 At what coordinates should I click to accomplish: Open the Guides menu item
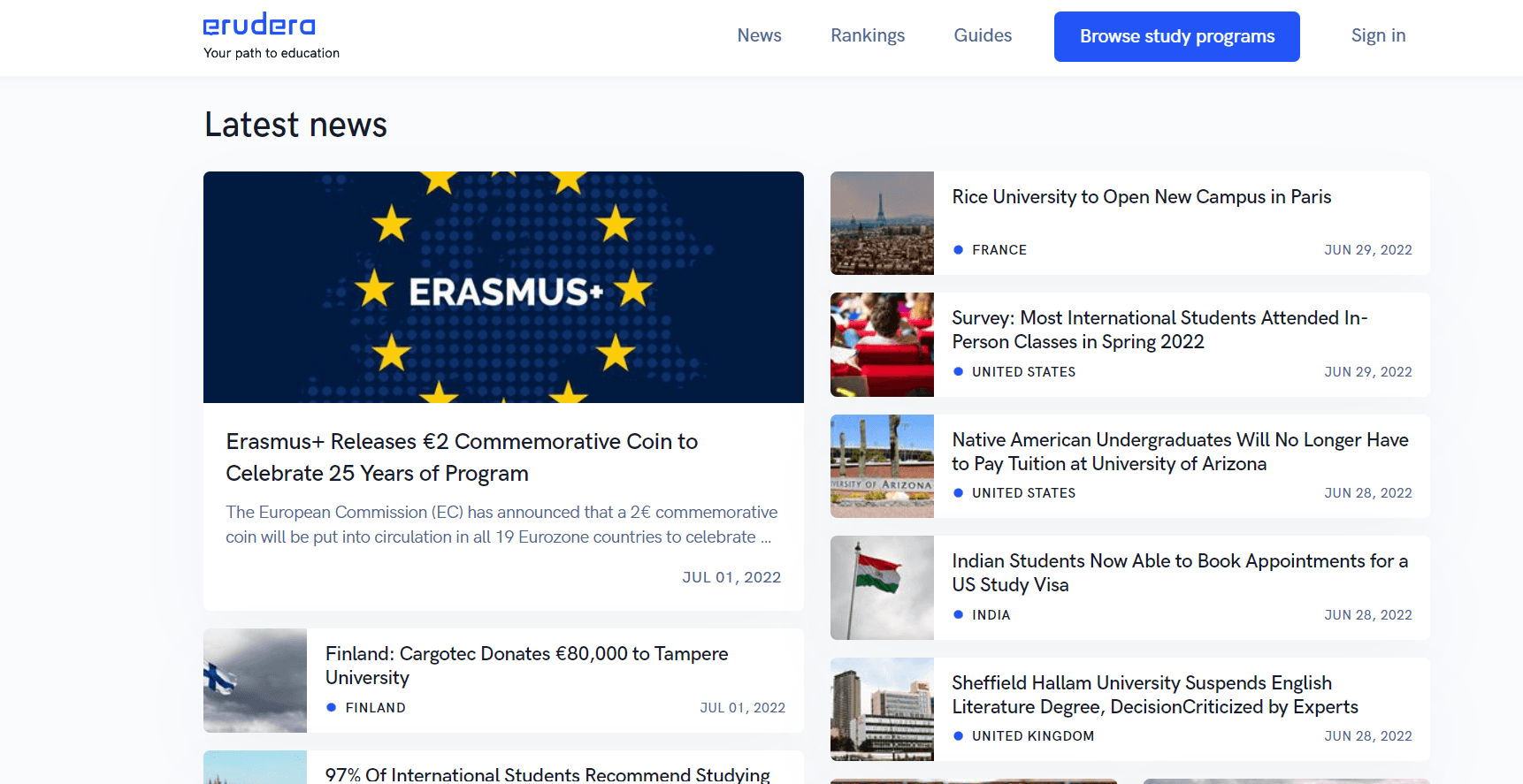[983, 35]
